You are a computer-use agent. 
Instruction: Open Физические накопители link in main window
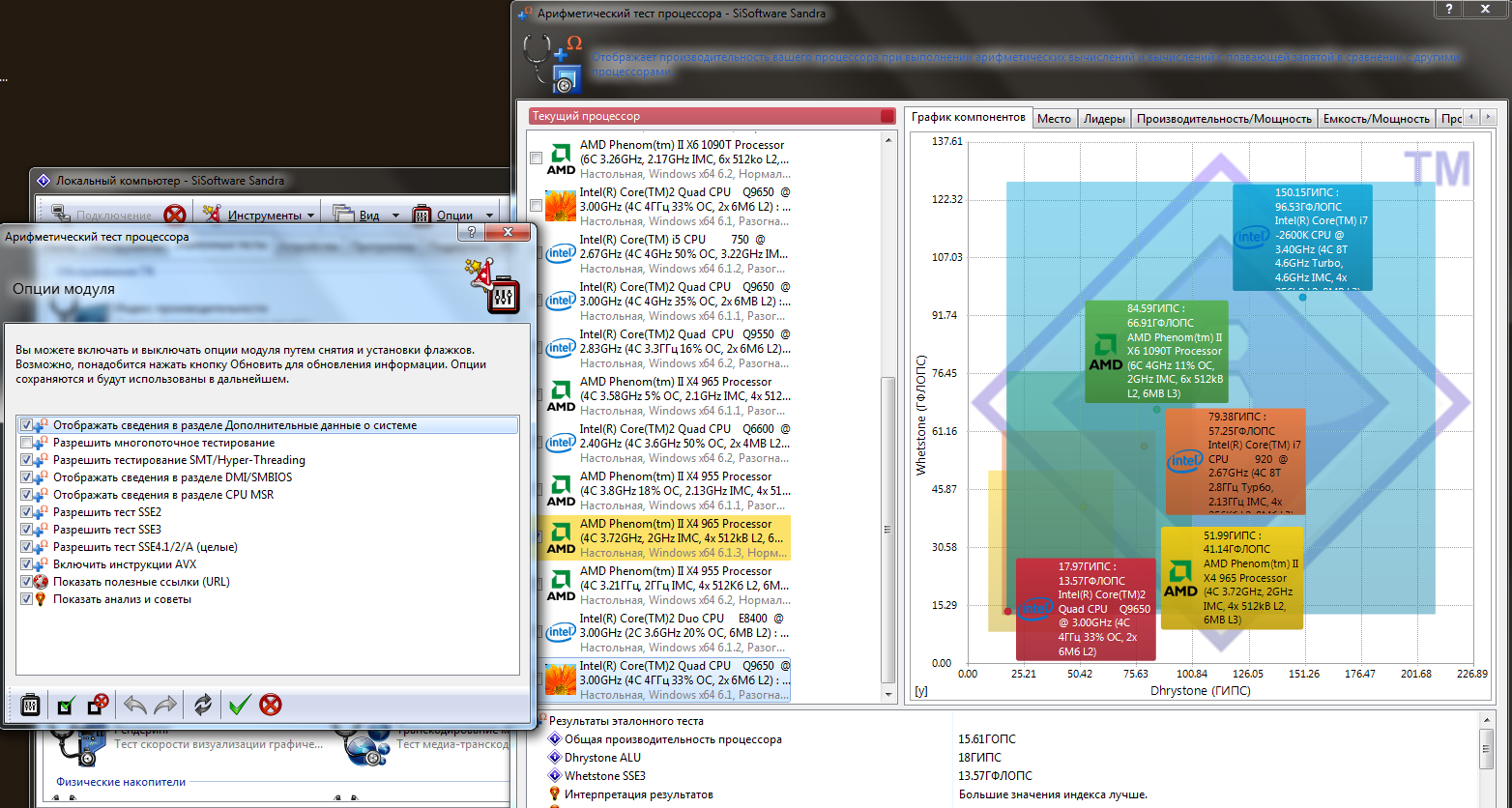pos(121,782)
